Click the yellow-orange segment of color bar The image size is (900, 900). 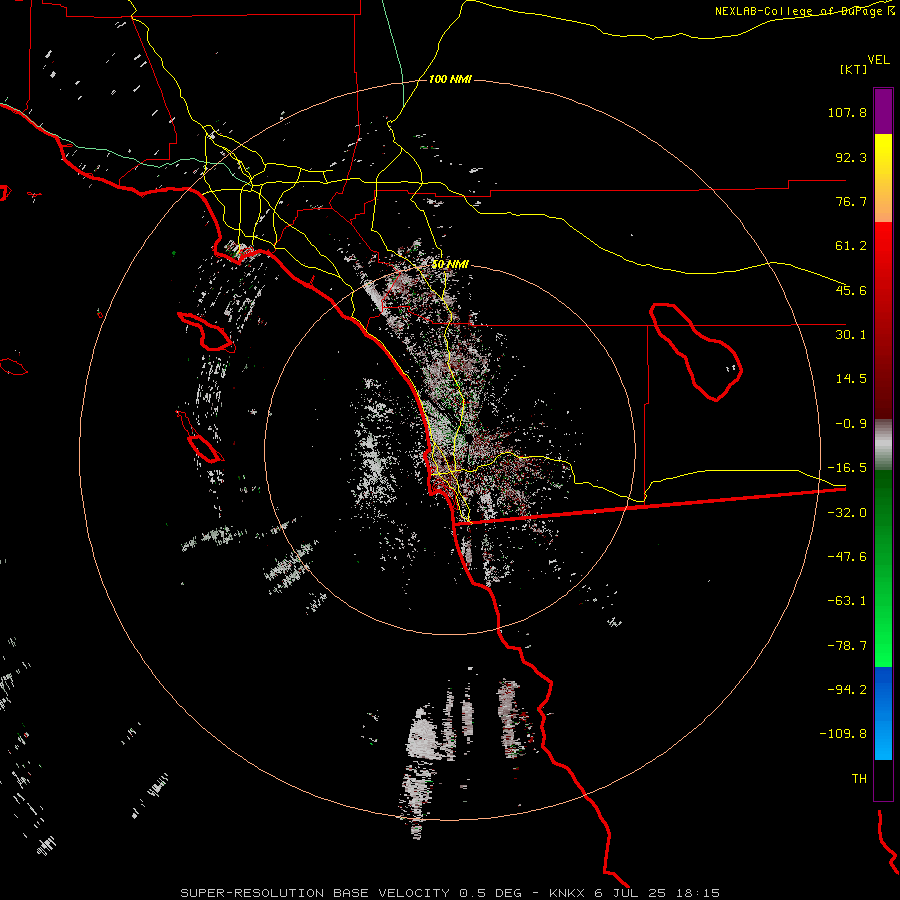point(883,178)
